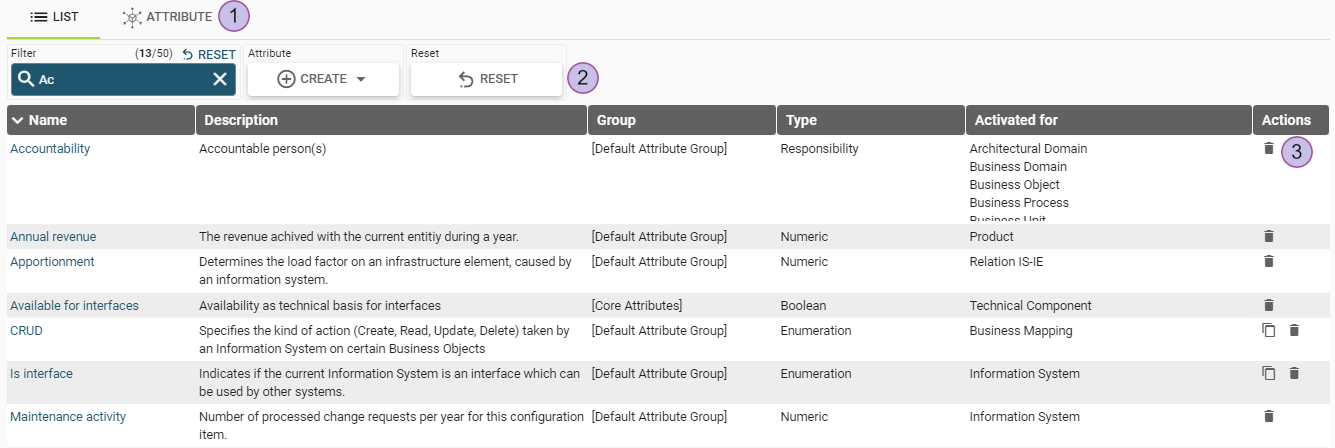Clear the filter text with X
The height and width of the screenshot is (448, 1335).
coord(220,80)
